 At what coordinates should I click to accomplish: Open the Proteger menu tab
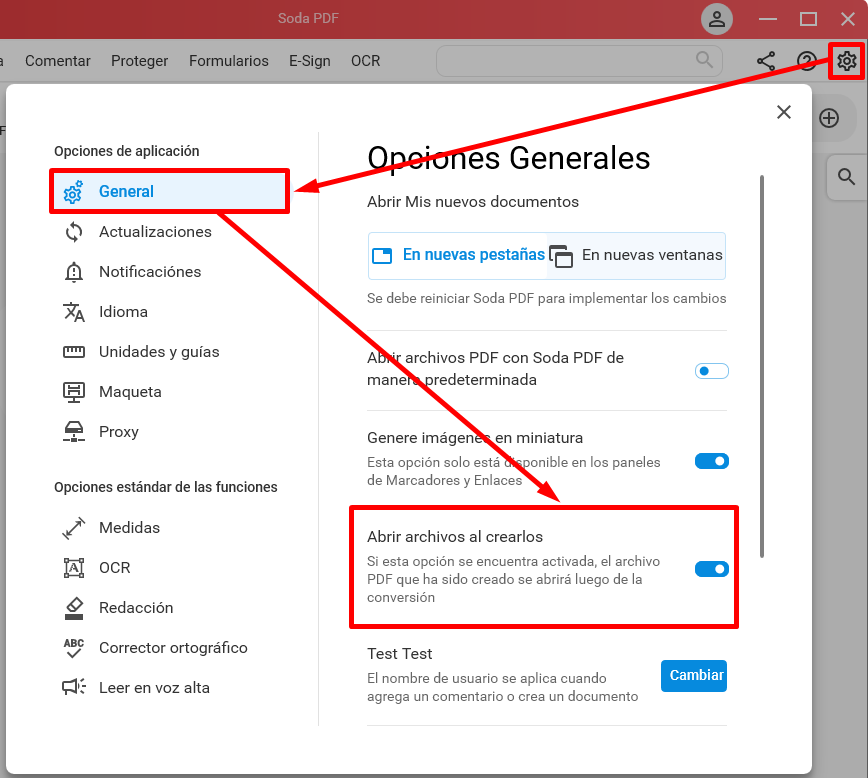tap(140, 61)
